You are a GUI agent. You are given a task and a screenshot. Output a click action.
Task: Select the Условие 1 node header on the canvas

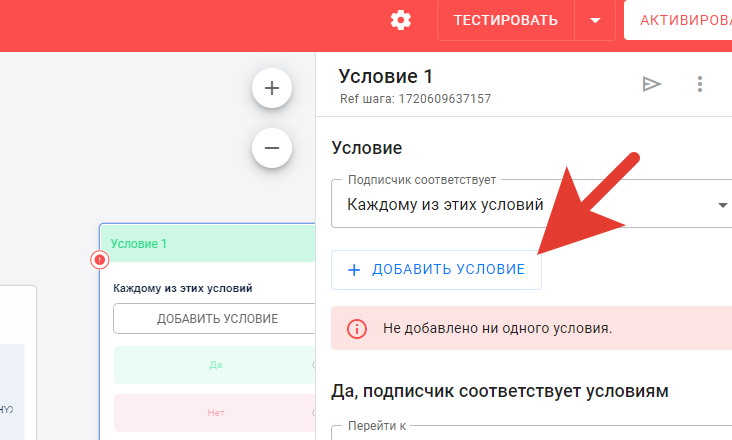point(208,244)
